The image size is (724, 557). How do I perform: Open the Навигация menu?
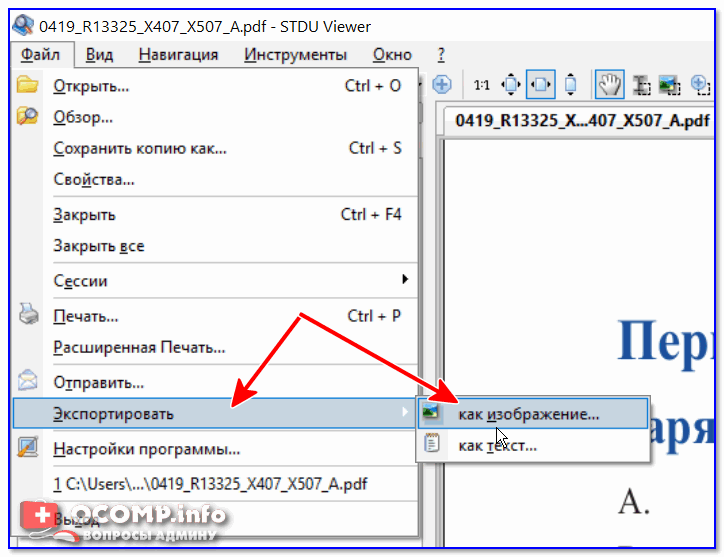[x=178, y=55]
